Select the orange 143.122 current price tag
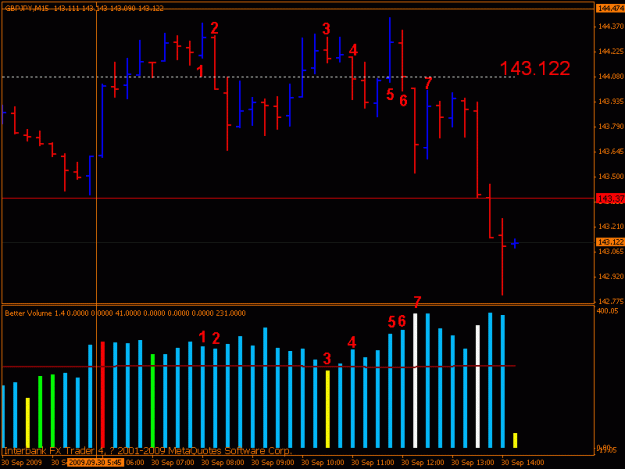Screen dimensions: 625x469 pos(610,242)
